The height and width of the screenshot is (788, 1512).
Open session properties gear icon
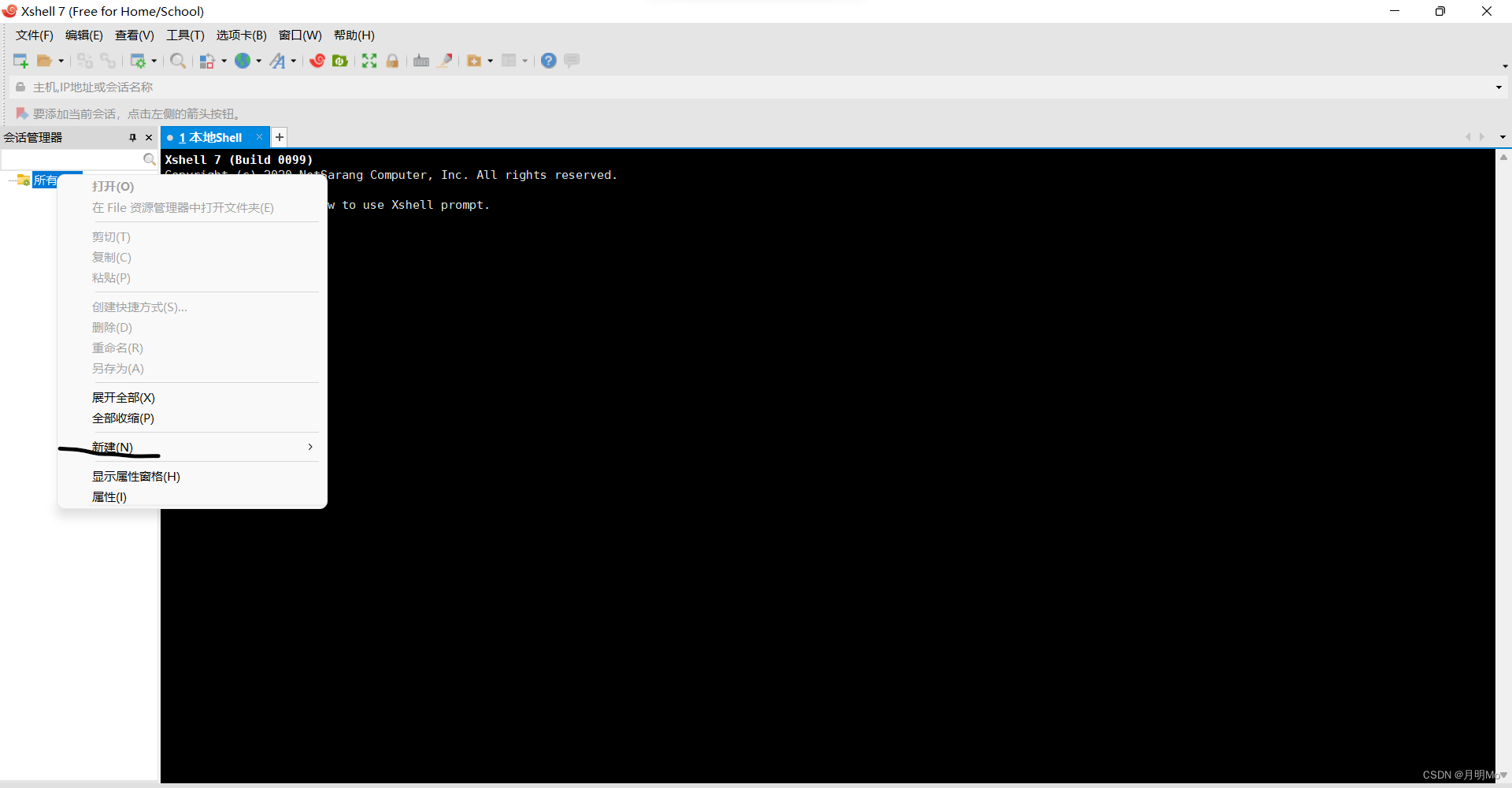[138, 61]
